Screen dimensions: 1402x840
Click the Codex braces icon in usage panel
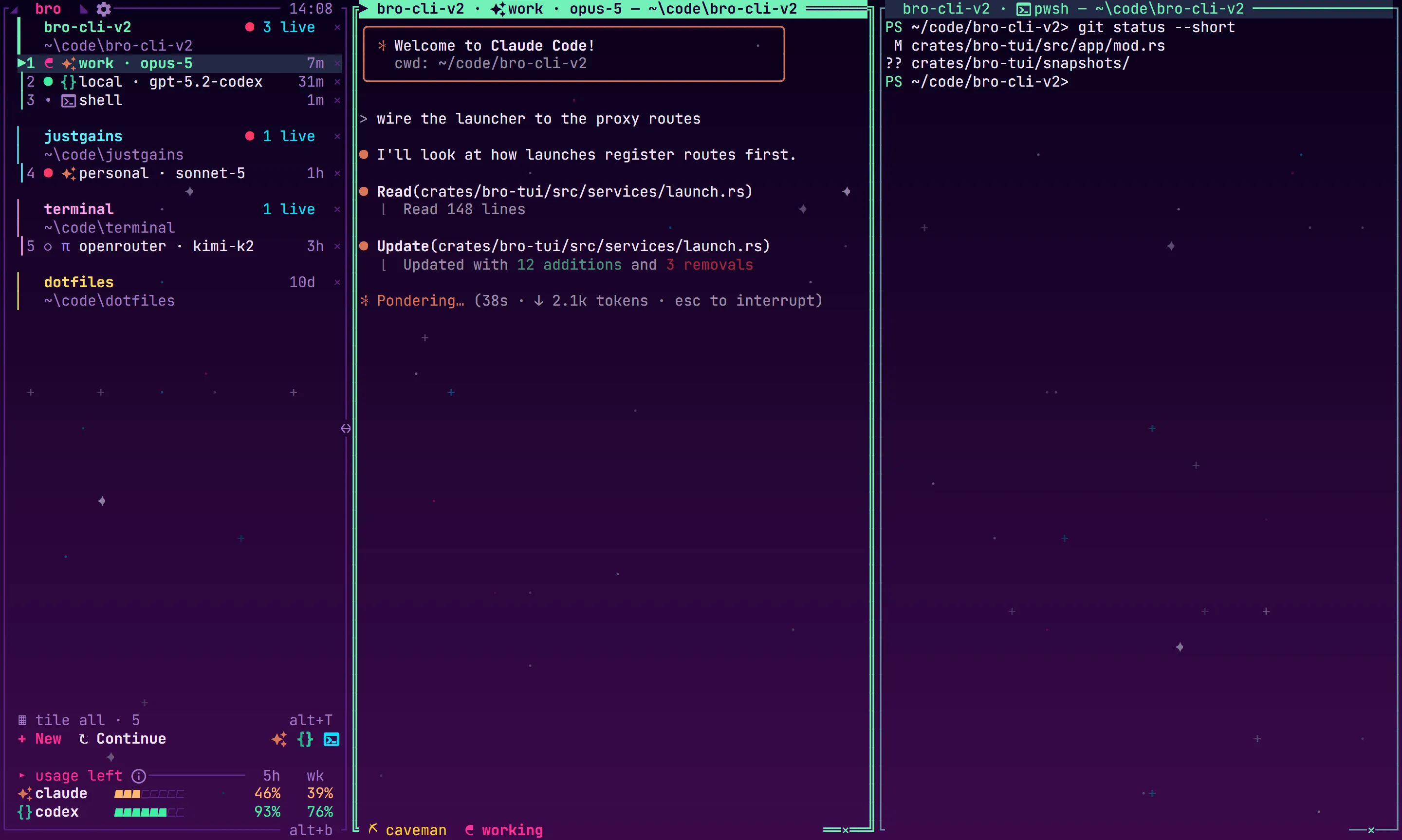[25, 812]
